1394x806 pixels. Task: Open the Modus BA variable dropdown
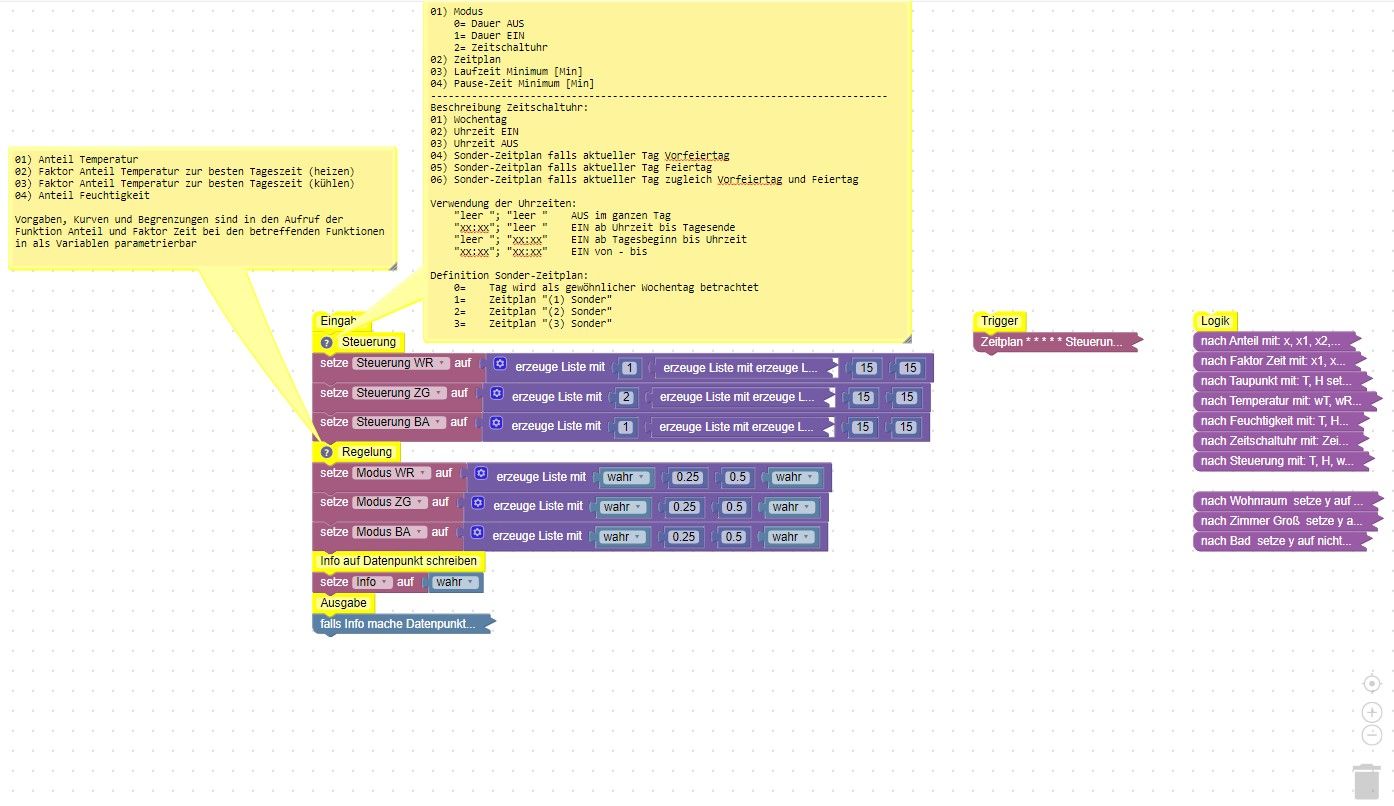[x=390, y=532]
